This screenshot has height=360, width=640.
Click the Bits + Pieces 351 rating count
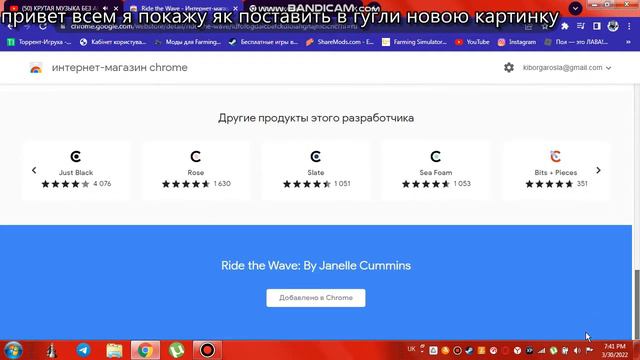582,184
